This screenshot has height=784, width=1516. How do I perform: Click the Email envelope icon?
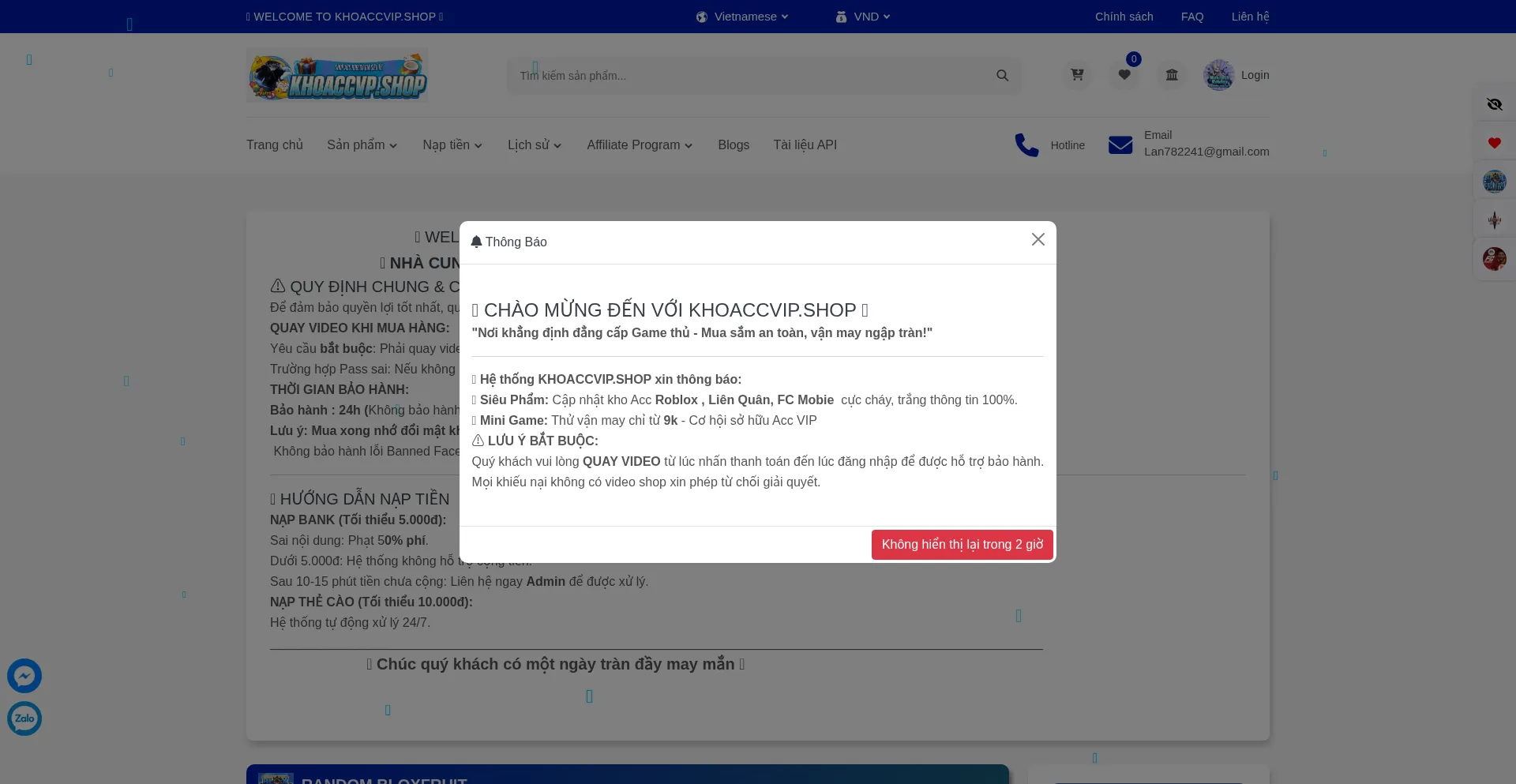tap(1120, 145)
